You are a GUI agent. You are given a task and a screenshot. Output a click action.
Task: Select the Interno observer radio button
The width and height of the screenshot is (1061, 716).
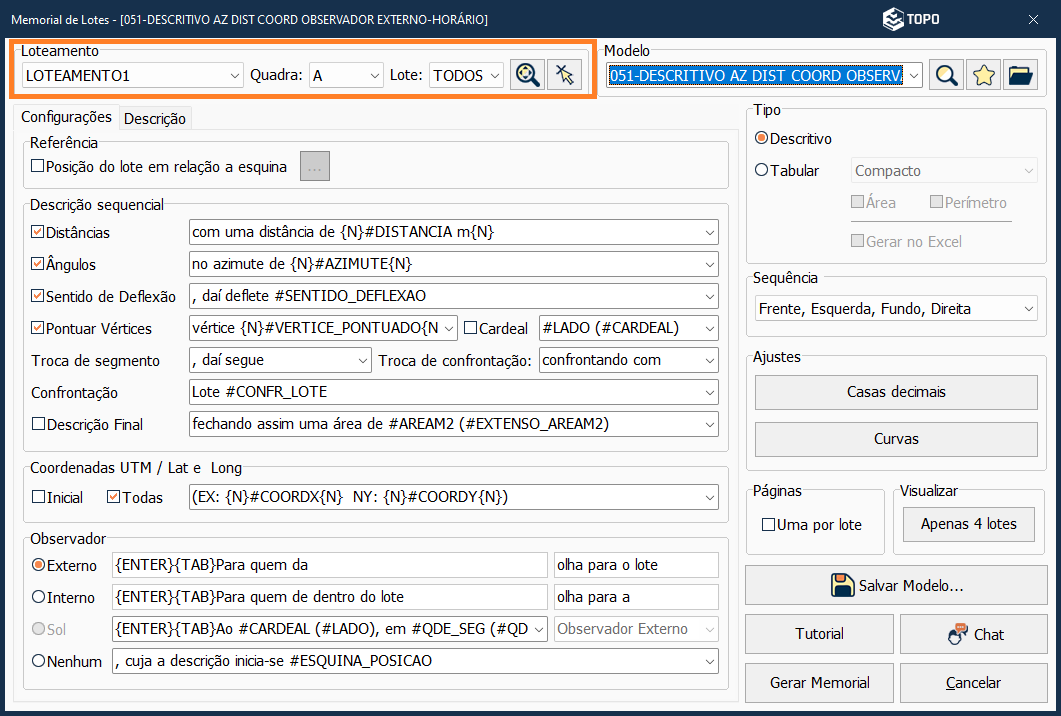39,597
